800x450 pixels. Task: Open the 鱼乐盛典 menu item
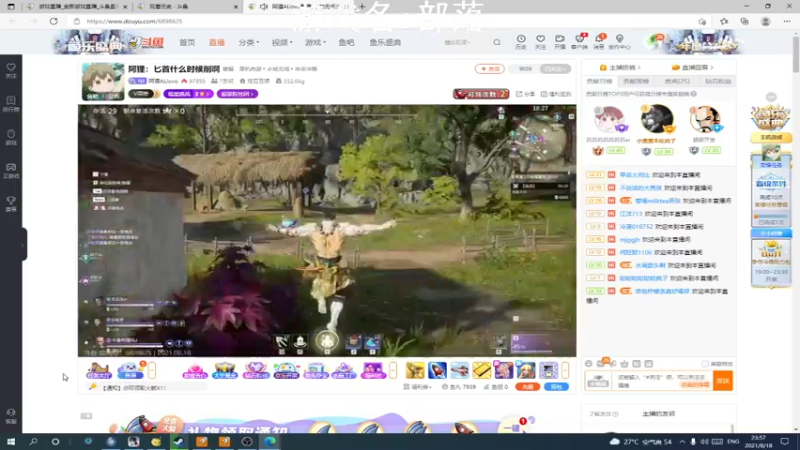point(385,42)
